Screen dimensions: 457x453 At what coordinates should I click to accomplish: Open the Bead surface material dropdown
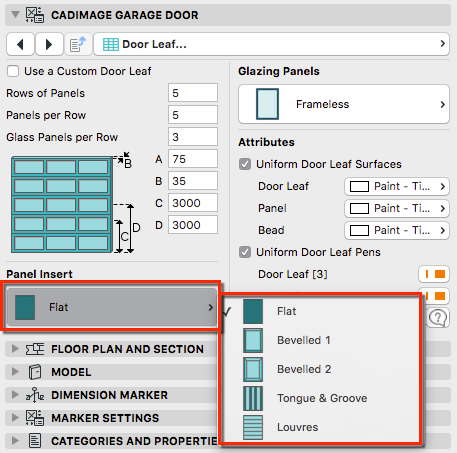[x=397, y=230]
